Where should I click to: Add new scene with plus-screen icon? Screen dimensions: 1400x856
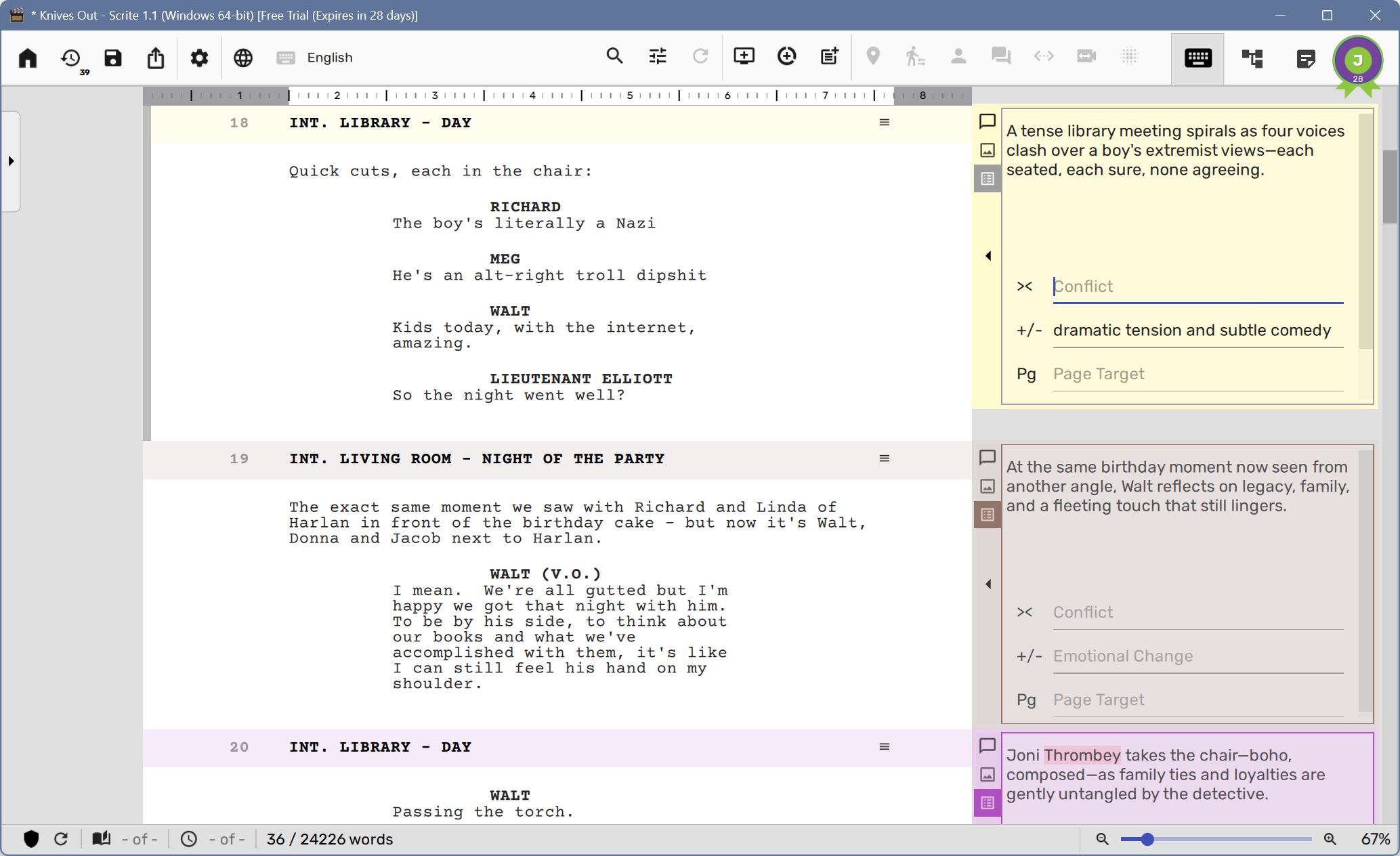744,56
